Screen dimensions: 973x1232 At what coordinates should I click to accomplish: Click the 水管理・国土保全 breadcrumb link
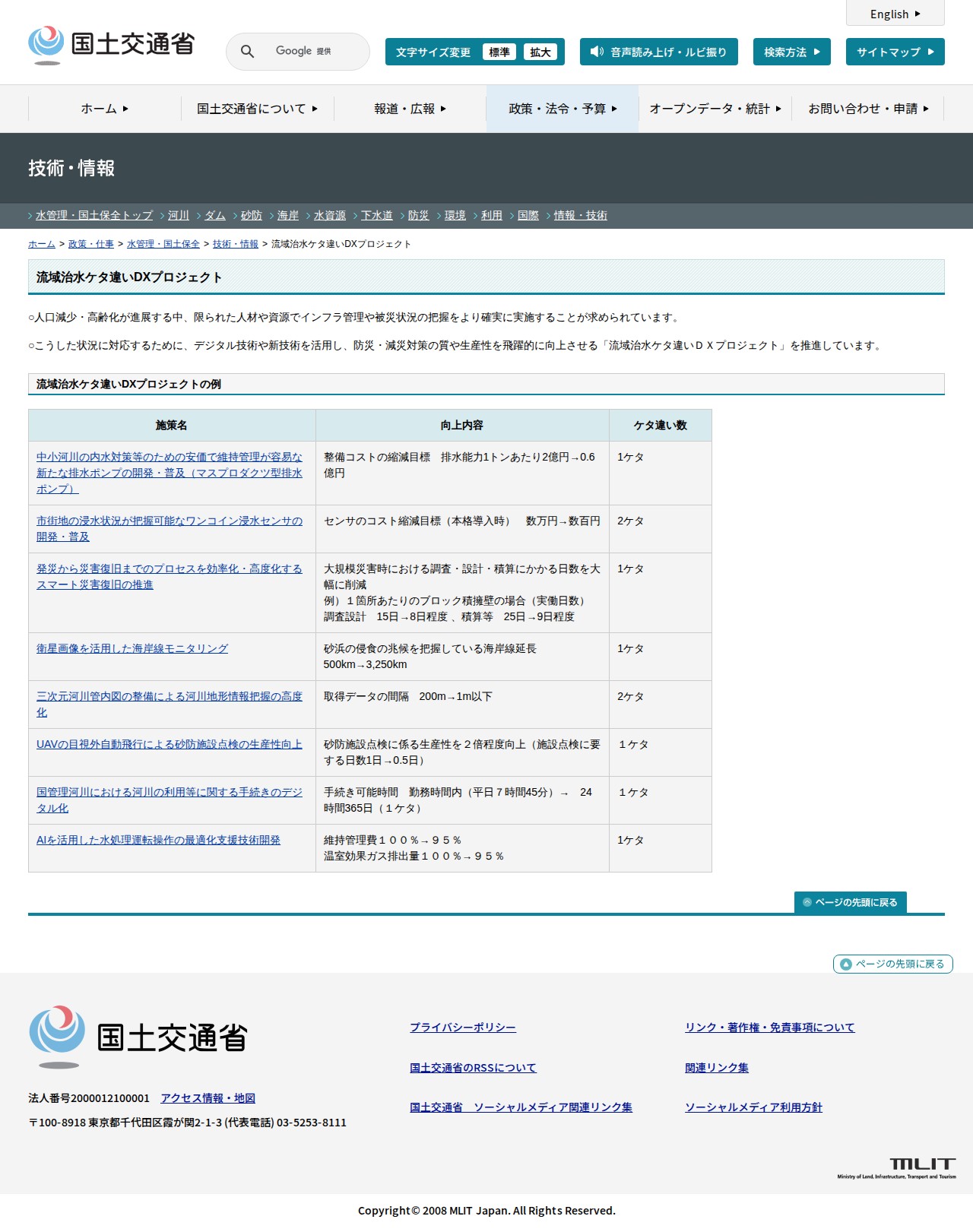(x=163, y=244)
